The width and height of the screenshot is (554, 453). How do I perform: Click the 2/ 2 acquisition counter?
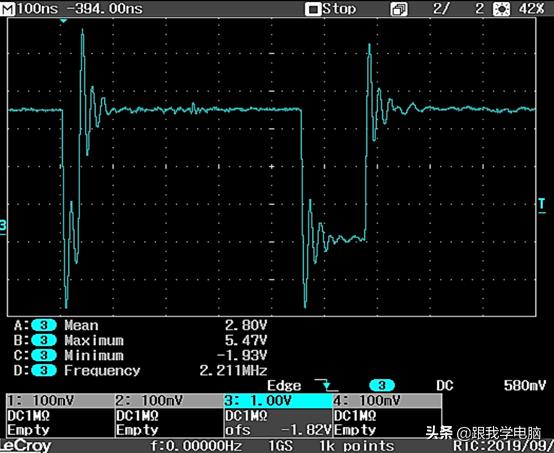459,9
